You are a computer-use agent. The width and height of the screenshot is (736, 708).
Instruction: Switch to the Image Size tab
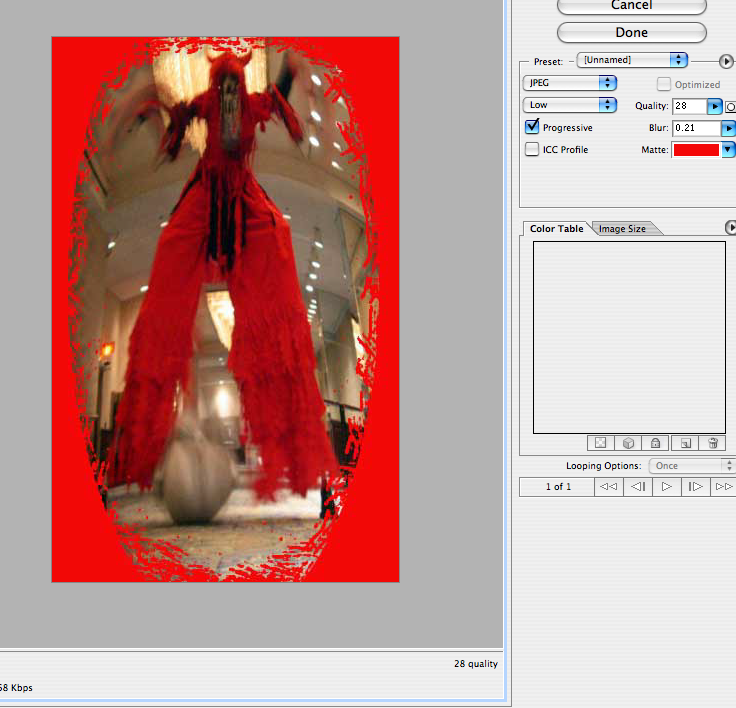pos(622,229)
